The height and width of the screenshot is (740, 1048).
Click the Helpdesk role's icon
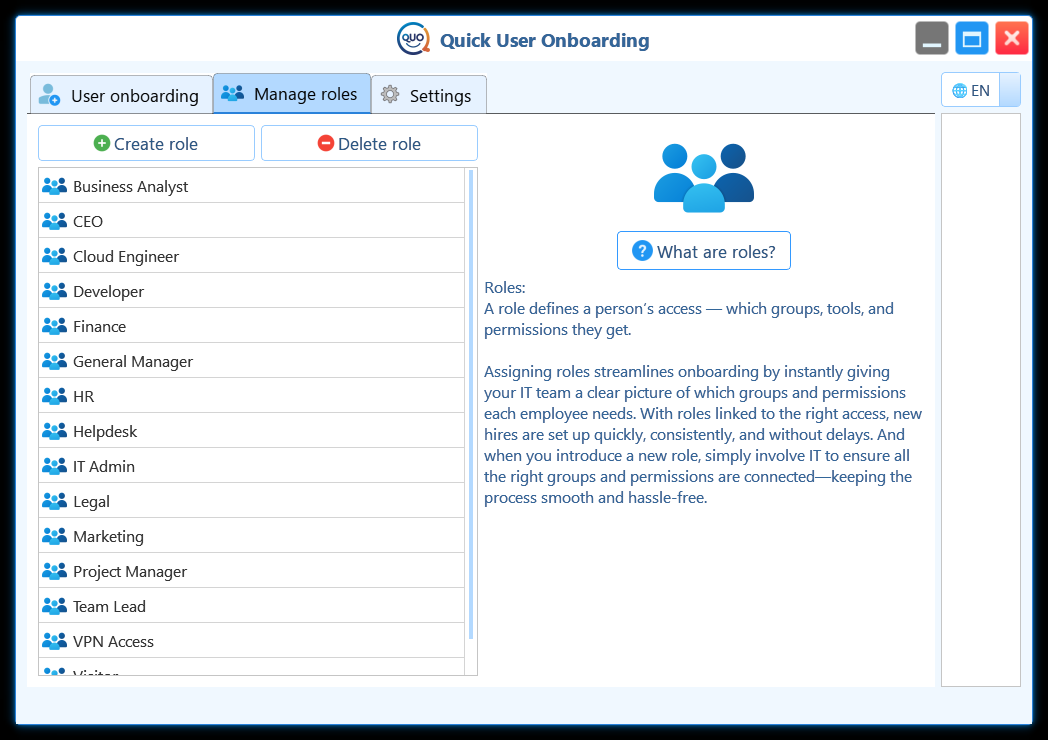click(x=54, y=430)
